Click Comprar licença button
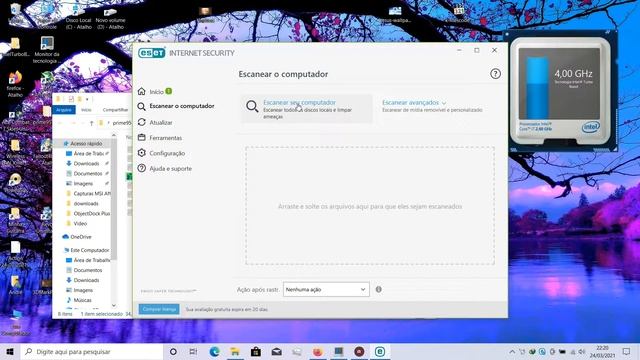Image resolution: width=640 pixels, height=360 pixels. pyautogui.click(x=159, y=309)
